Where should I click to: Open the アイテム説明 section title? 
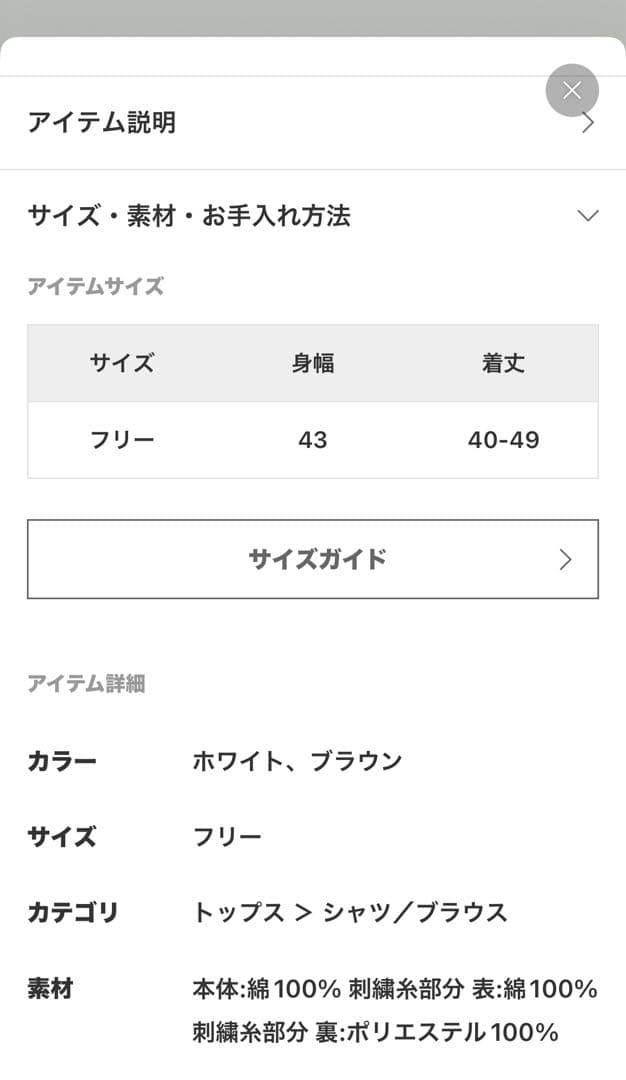102,123
